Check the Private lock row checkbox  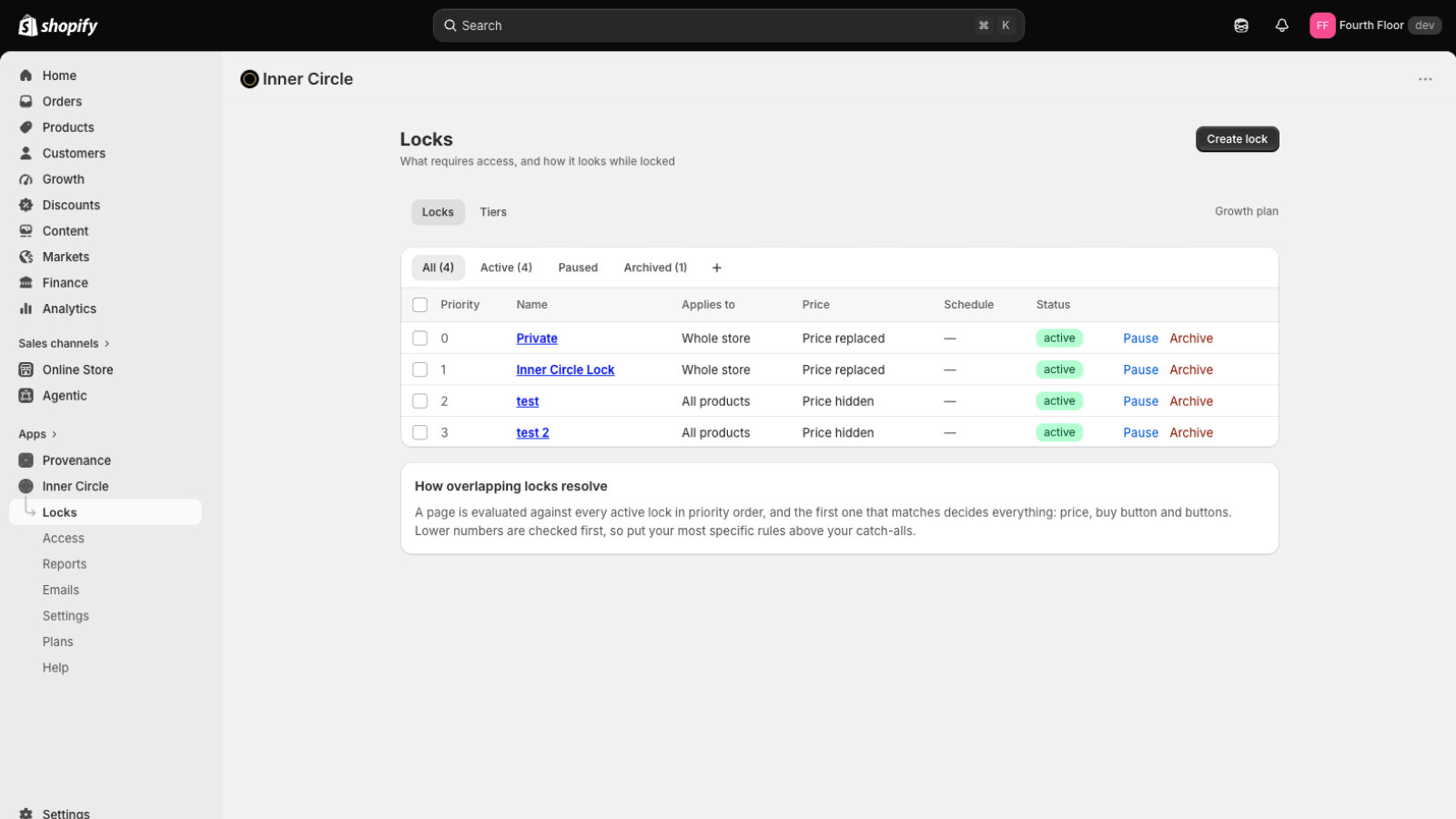pyautogui.click(x=420, y=338)
